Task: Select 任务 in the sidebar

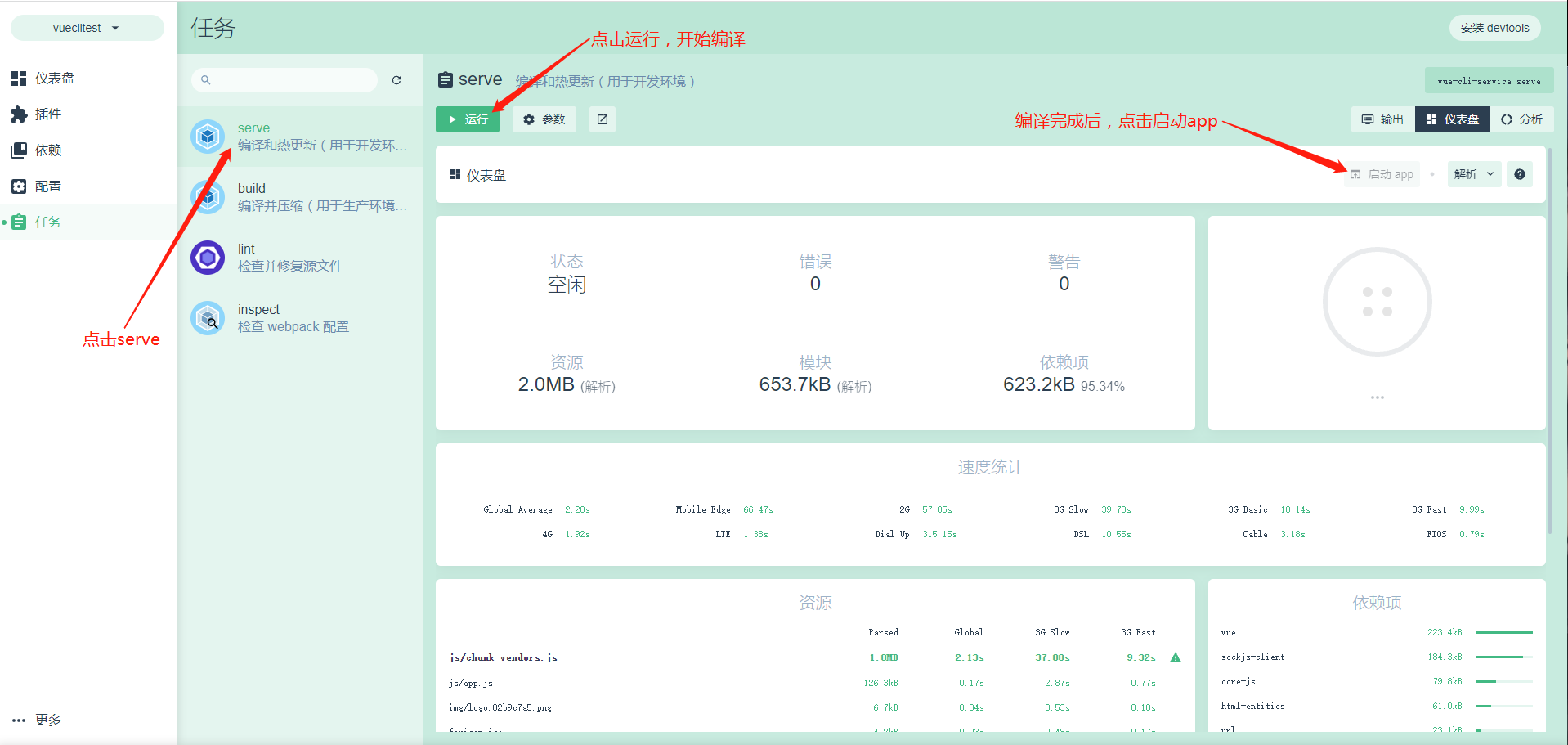Action: coord(88,222)
